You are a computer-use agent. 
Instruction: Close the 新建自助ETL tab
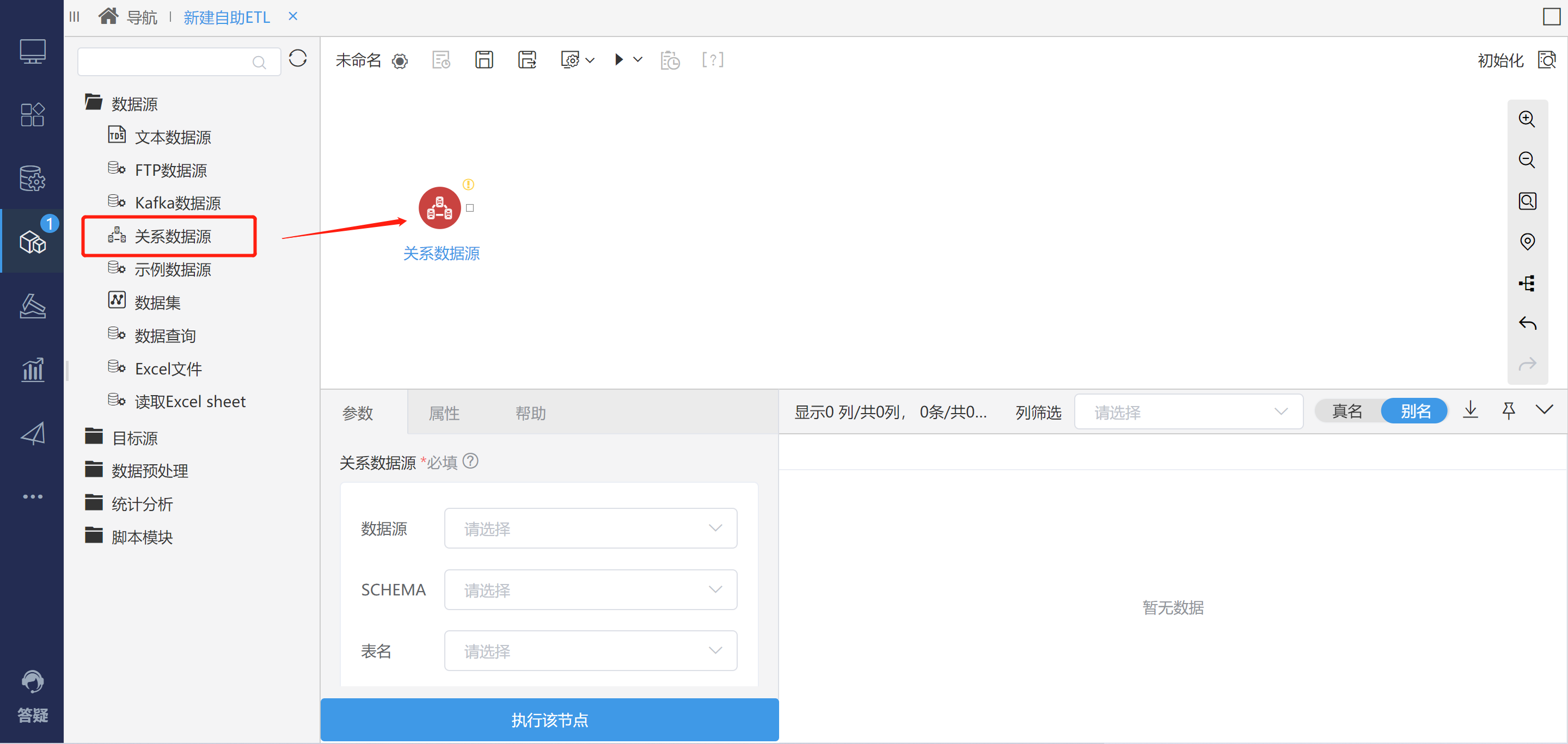293,16
